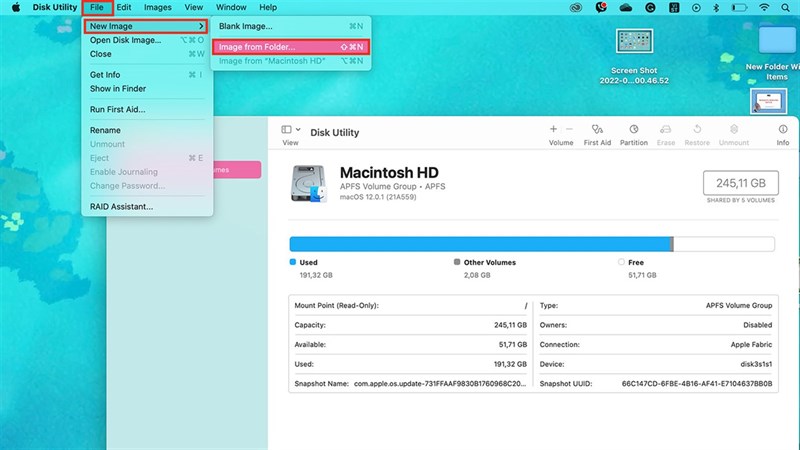Image resolution: width=800 pixels, height=450 pixels.
Task: Click the Info toolbar icon
Action: point(783,129)
